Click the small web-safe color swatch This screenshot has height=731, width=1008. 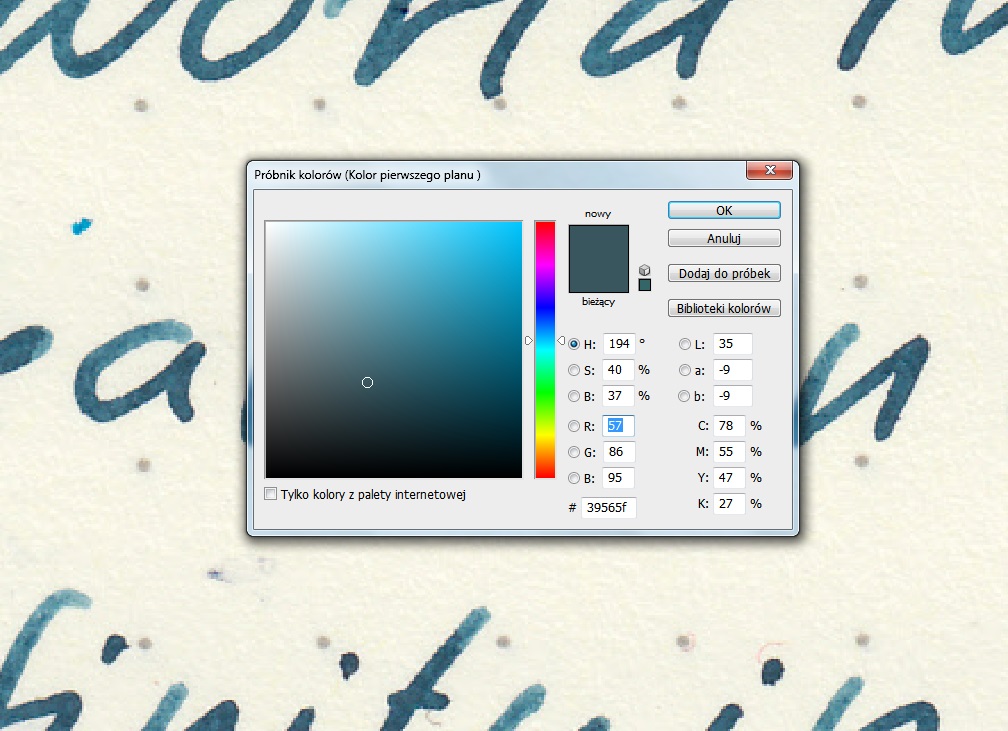[645, 285]
